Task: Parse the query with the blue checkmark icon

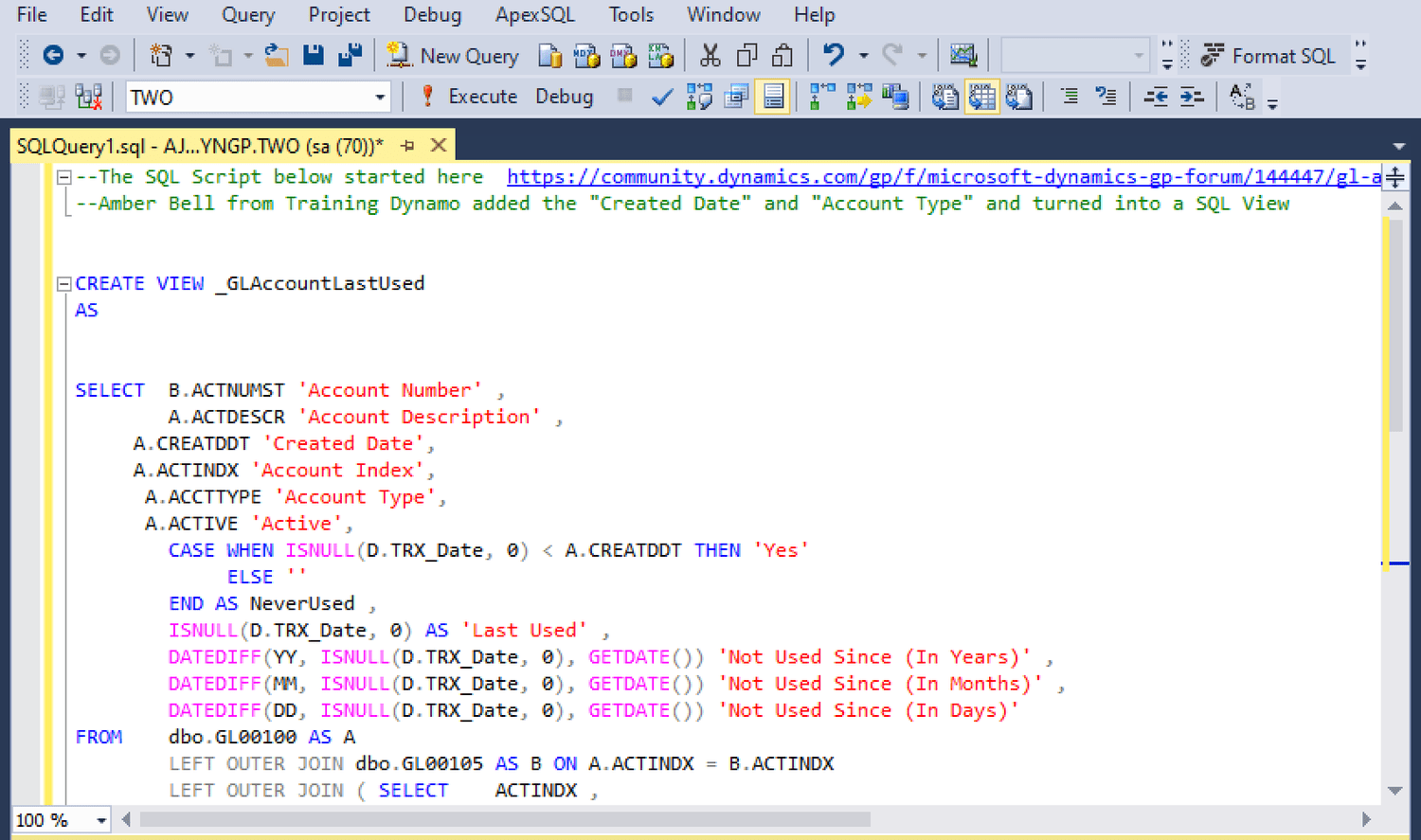Action: [x=661, y=96]
